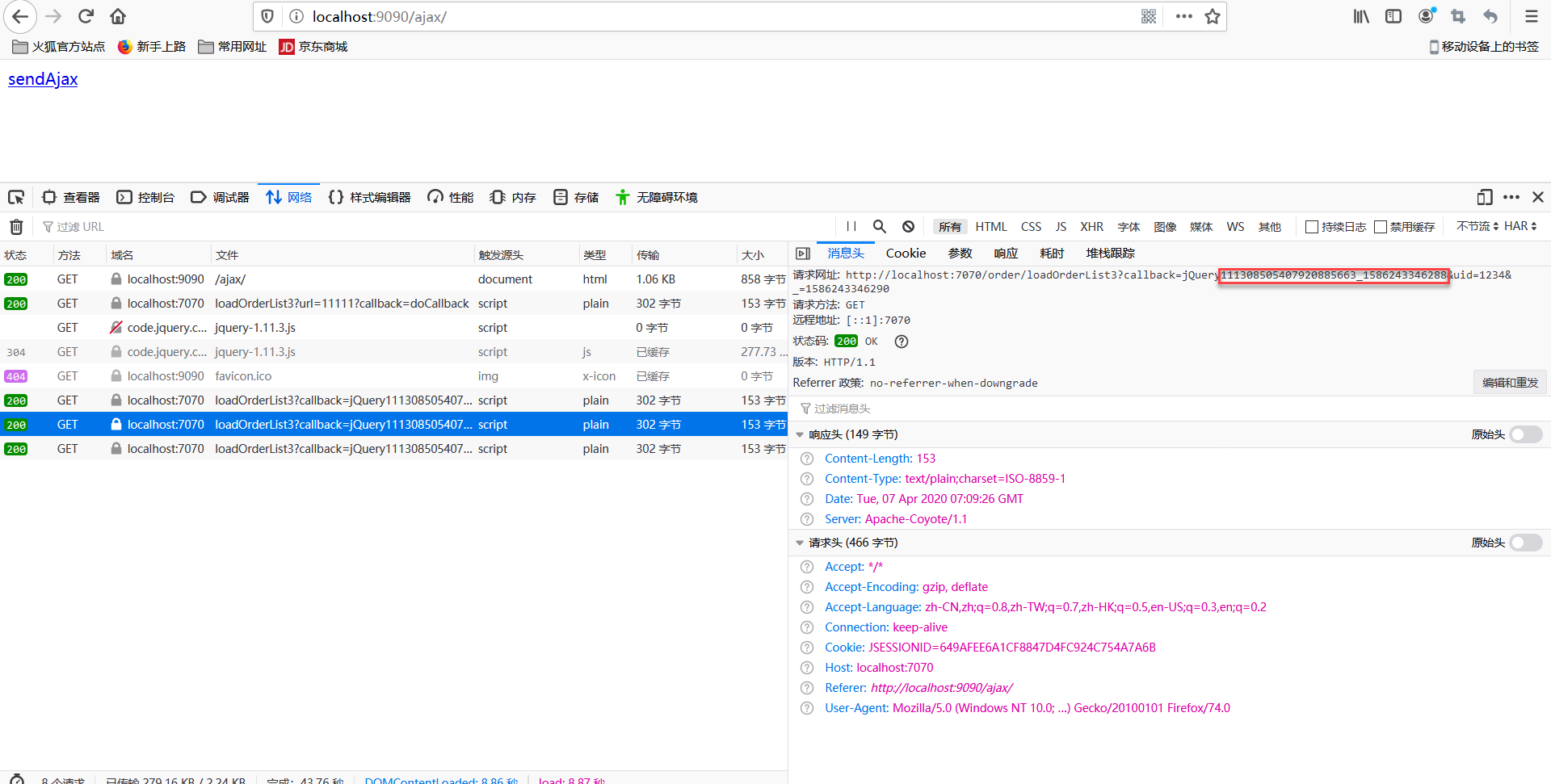Toggle raw response headers 原始头 switch
Image resolution: width=1551 pixels, height=784 pixels.
click(1526, 434)
